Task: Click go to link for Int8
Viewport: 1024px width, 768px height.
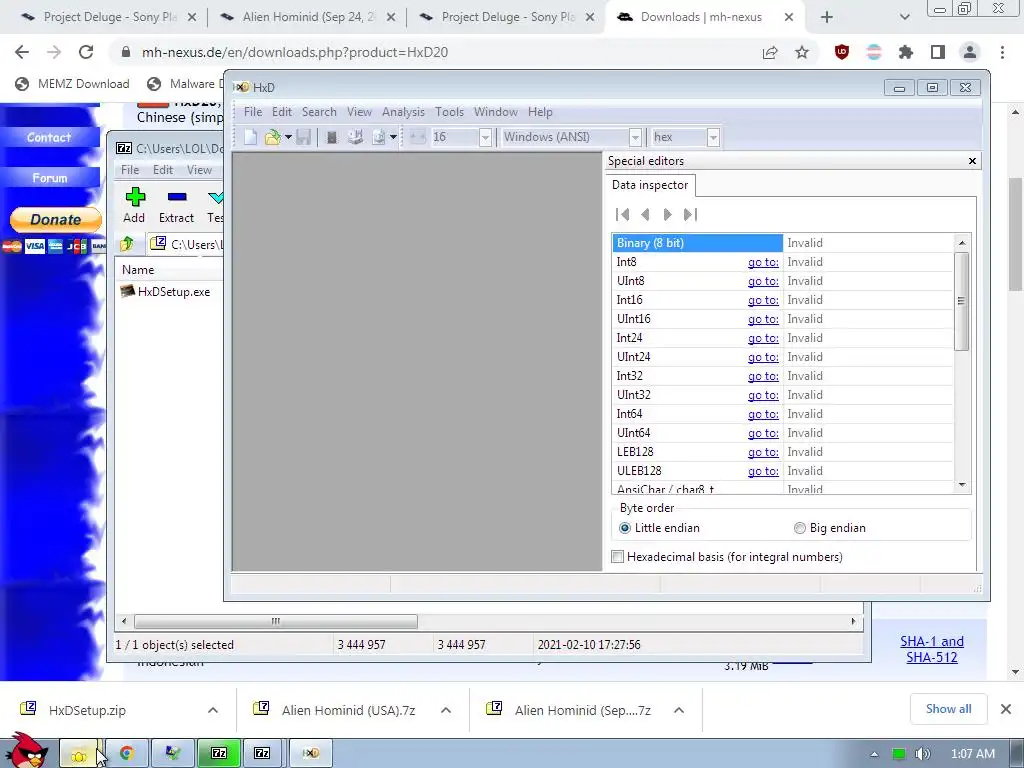Action: point(763,262)
